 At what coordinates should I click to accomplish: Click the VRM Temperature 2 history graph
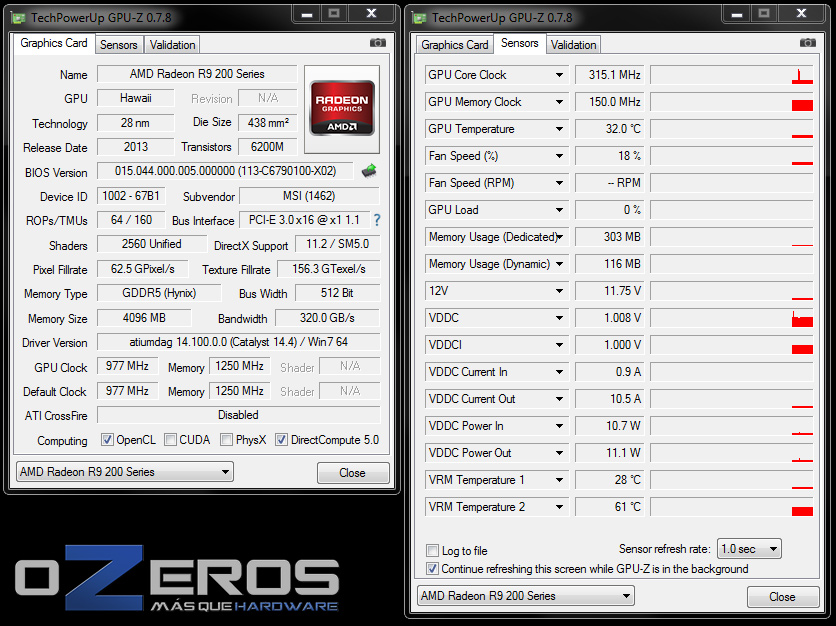(x=732, y=507)
